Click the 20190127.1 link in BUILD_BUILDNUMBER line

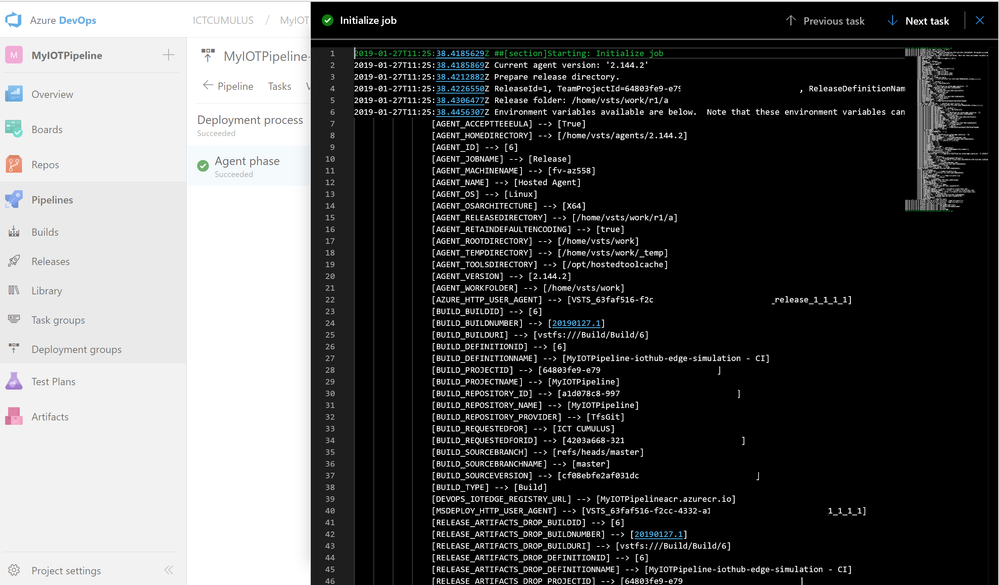click(577, 323)
